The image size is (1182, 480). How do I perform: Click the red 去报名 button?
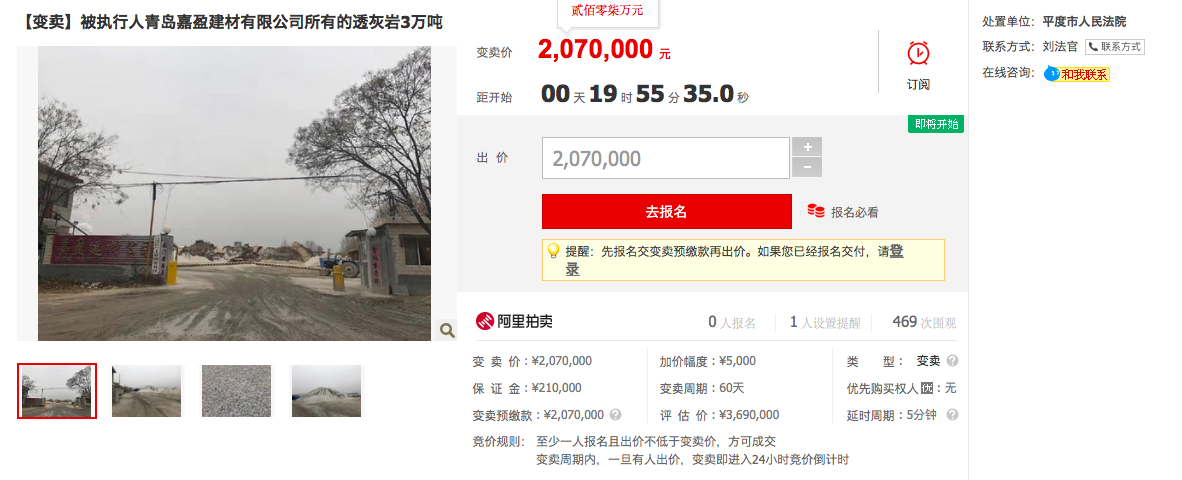666,212
